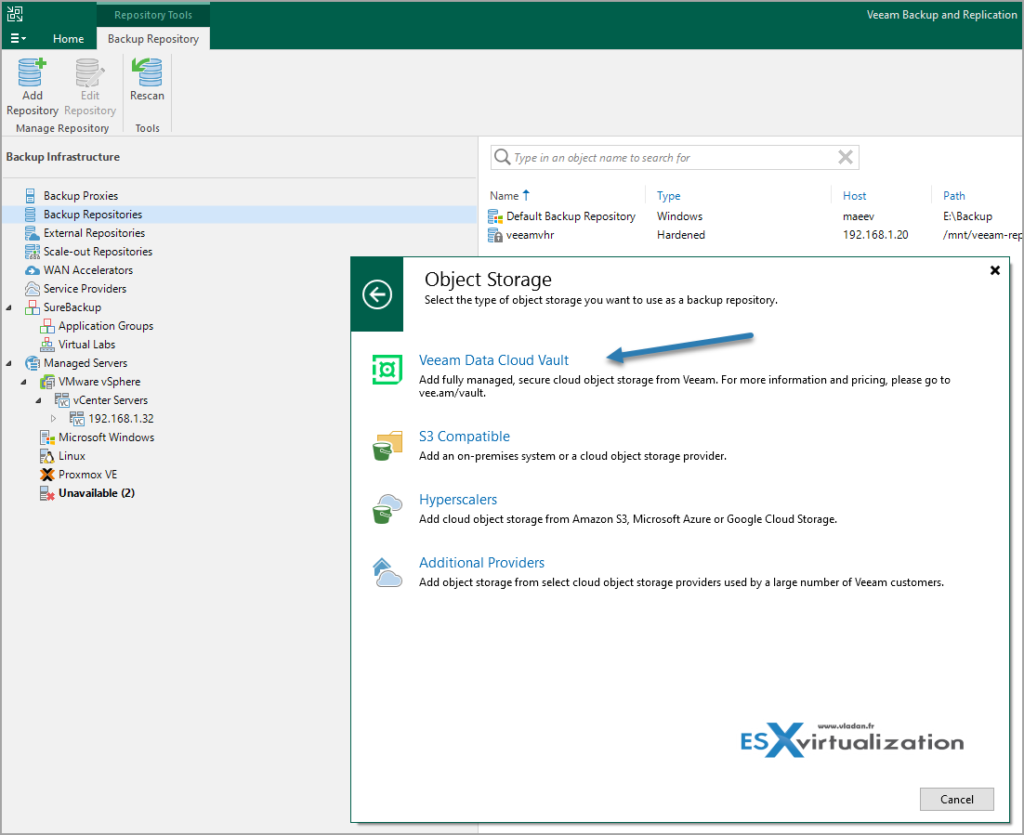Collapse the SureBackup tree node
This screenshot has height=835, width=1024.
coord(8,307)
